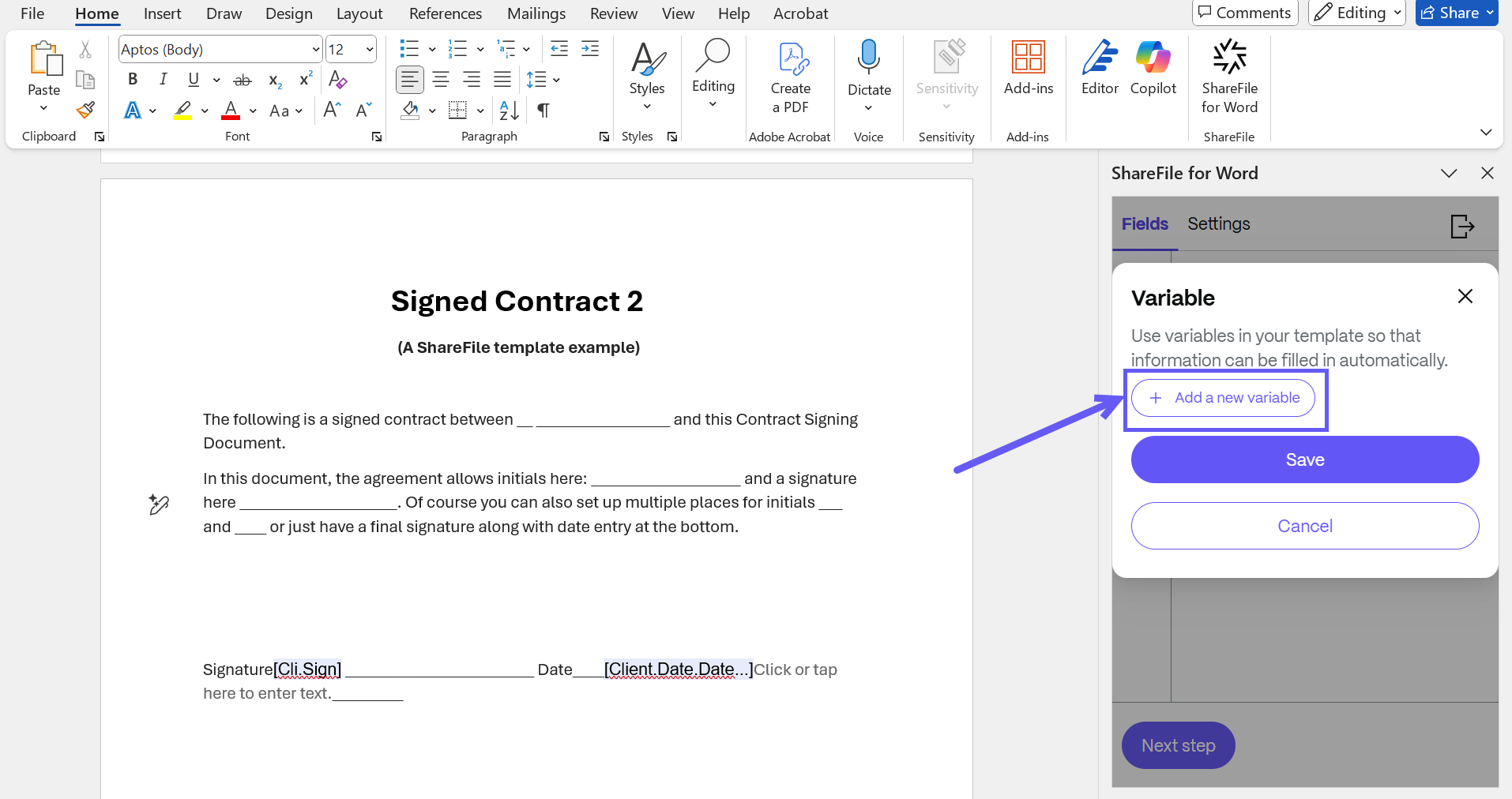Viewport: 1512px width, 799px height.
Task: Open the Settings tab in ShareFile pane
Action: point(1218,224)
